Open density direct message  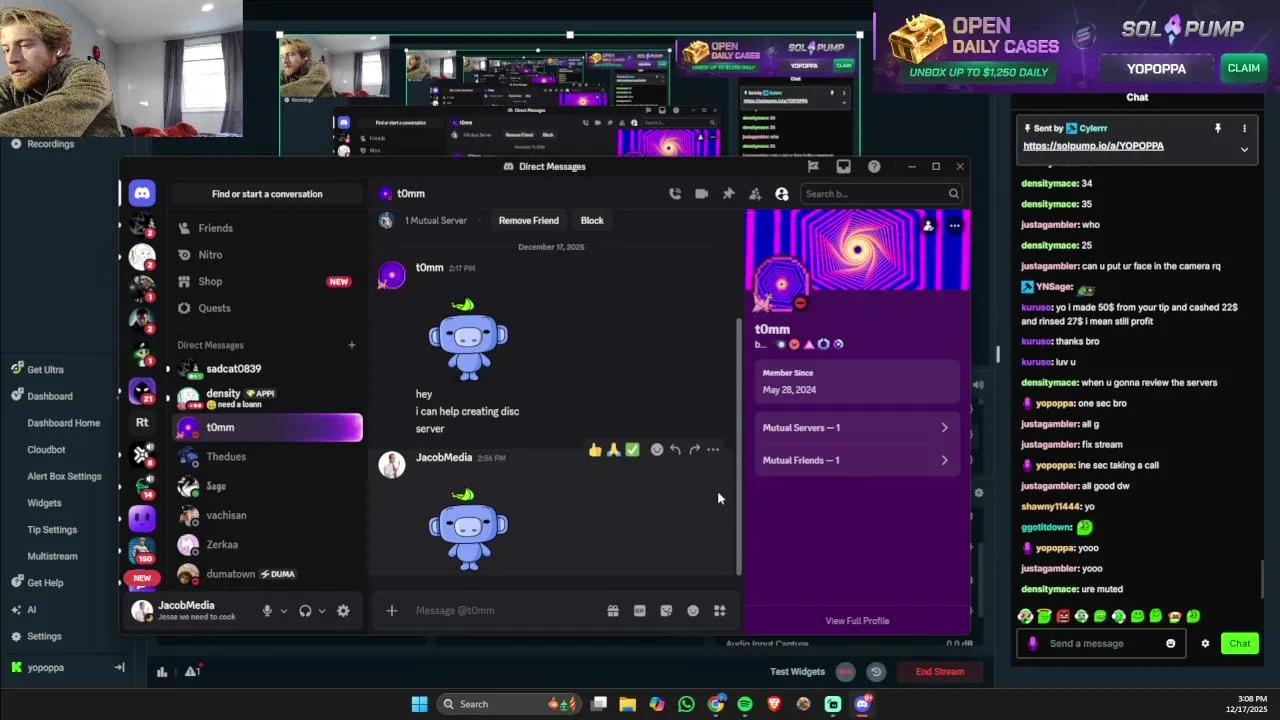266,398
